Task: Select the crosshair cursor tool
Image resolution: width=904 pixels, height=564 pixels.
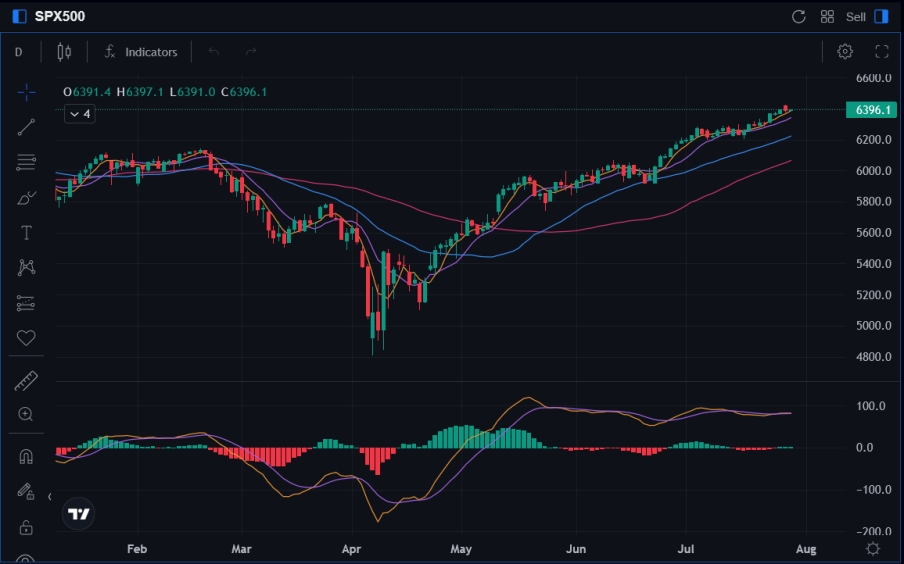Action: pyautogui.click(x=26, y=92)
